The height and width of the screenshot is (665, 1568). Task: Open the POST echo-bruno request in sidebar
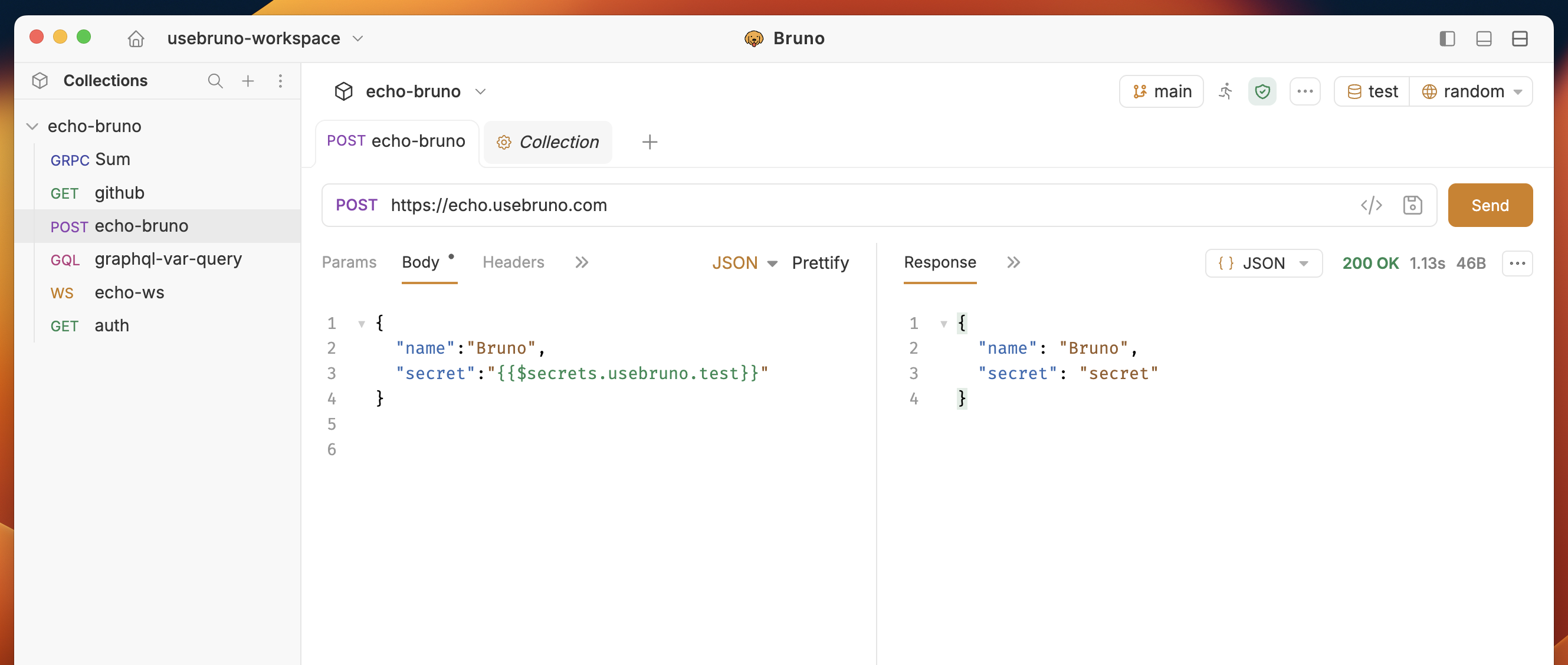coord(158,226)
